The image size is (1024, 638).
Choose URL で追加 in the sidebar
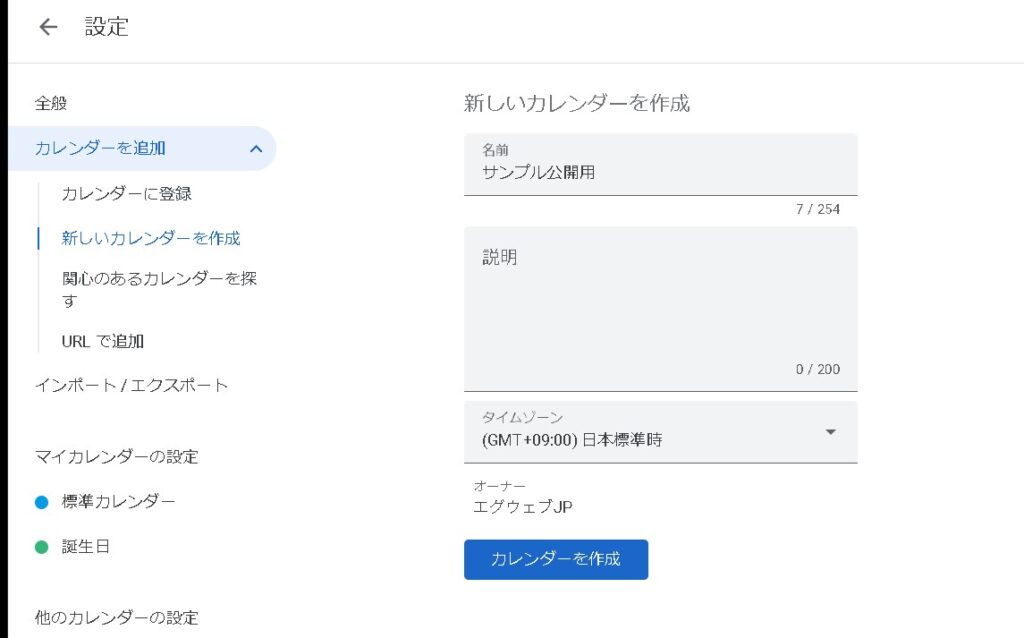click(x=103, y=341)
